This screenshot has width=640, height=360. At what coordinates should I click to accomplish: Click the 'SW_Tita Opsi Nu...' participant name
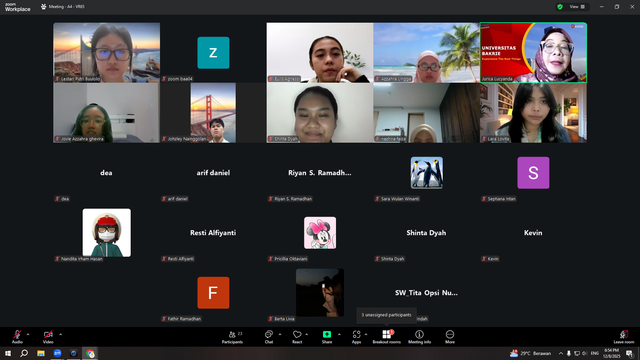[426, 293]
